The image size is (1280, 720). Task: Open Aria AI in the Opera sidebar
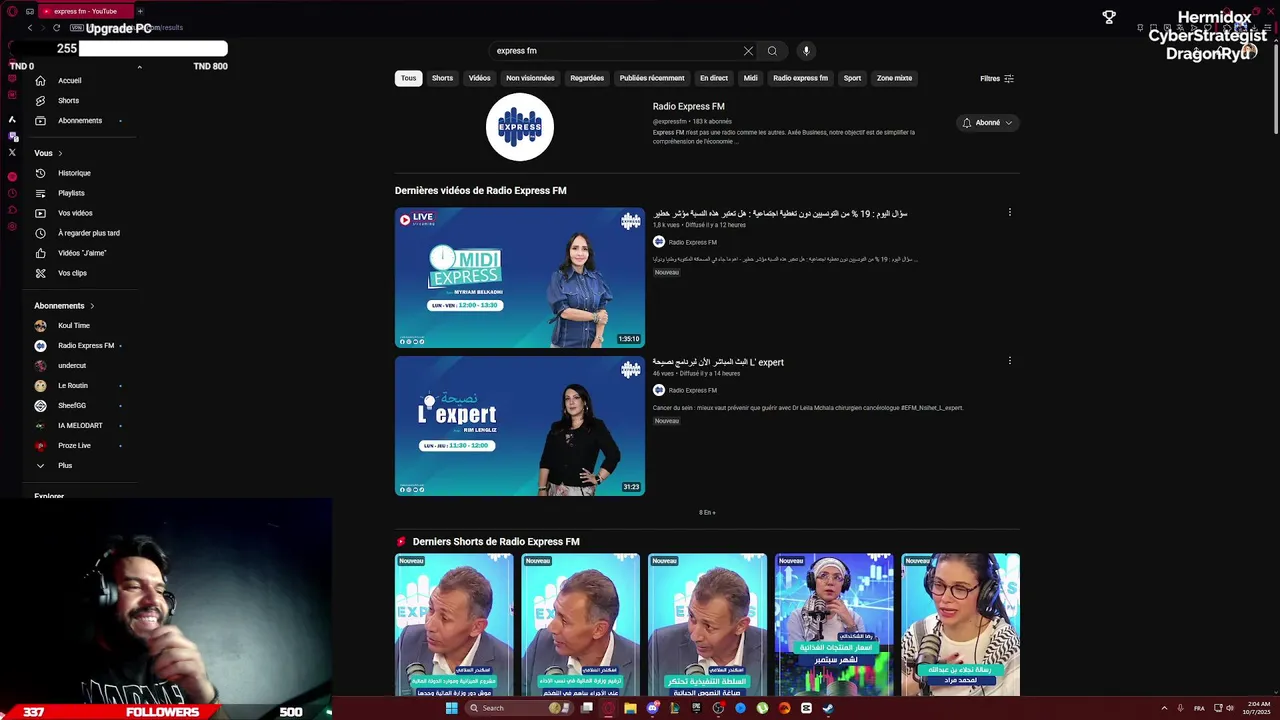pos(12,119)
